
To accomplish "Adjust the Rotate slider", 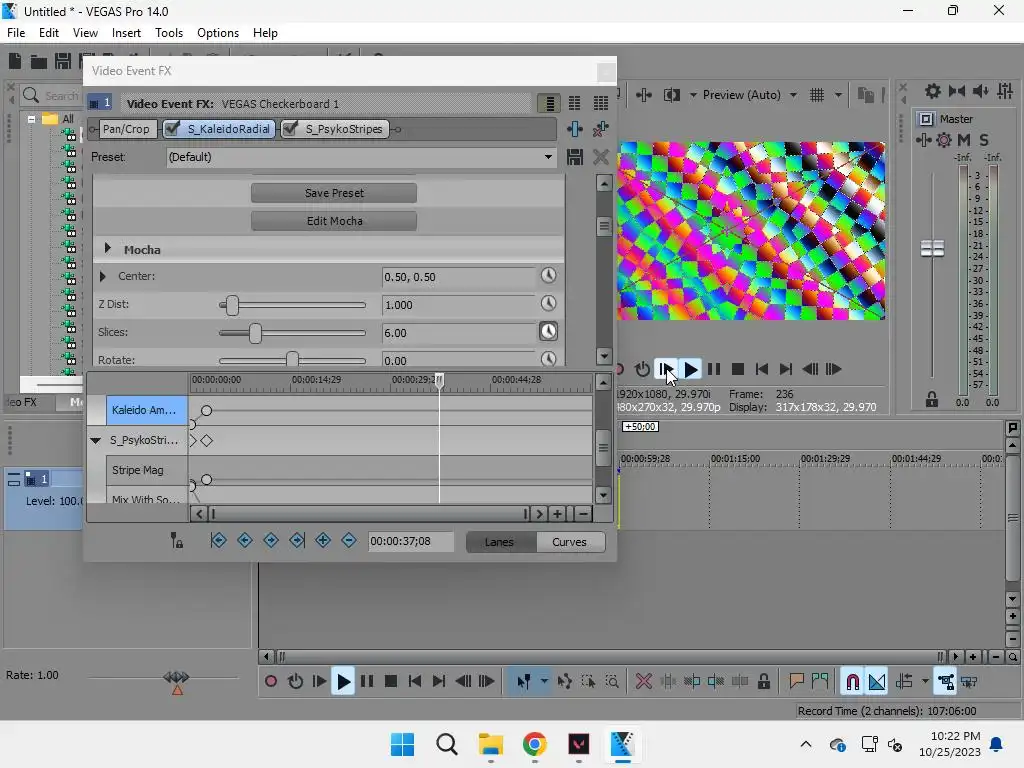I will [293, 359].
